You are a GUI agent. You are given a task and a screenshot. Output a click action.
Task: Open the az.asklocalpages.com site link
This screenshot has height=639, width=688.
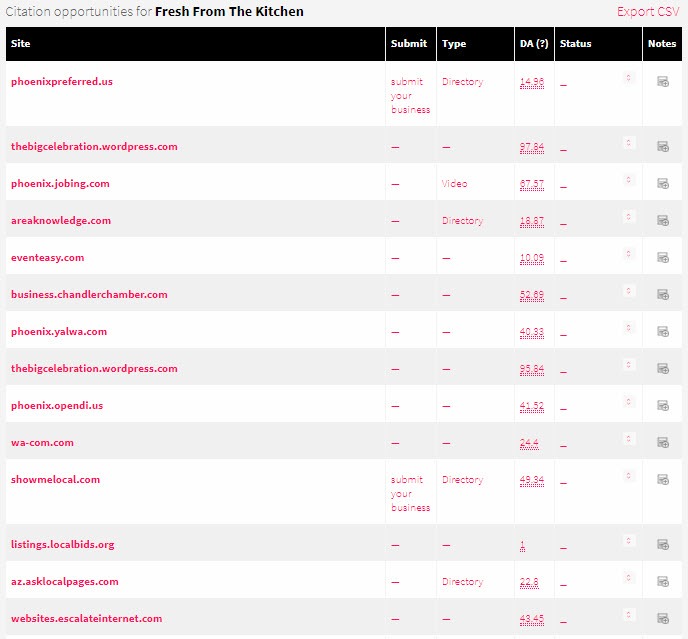pyautogui.click(x=64, y=582)
